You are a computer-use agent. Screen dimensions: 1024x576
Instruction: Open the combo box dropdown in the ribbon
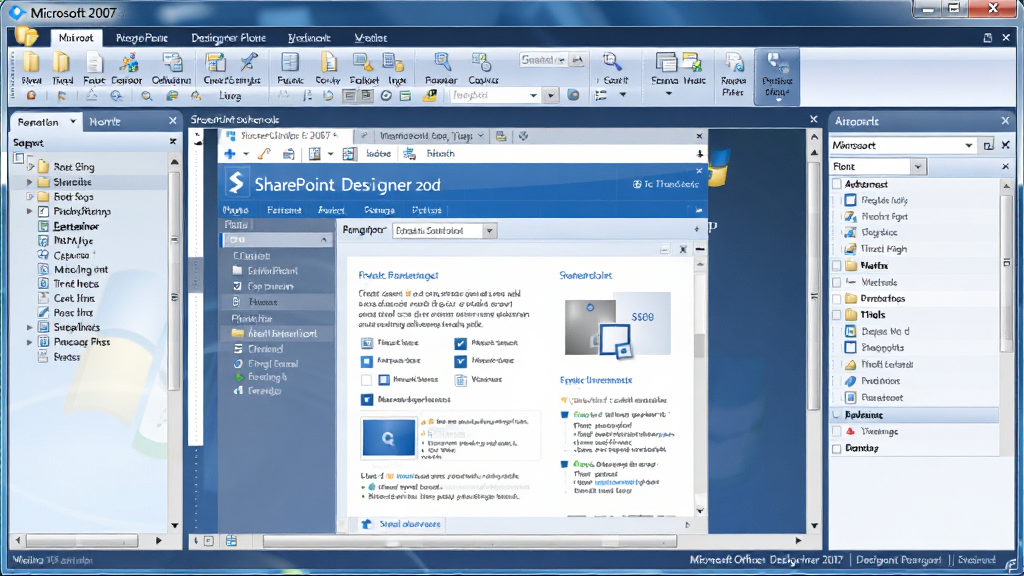pos(534,95)
